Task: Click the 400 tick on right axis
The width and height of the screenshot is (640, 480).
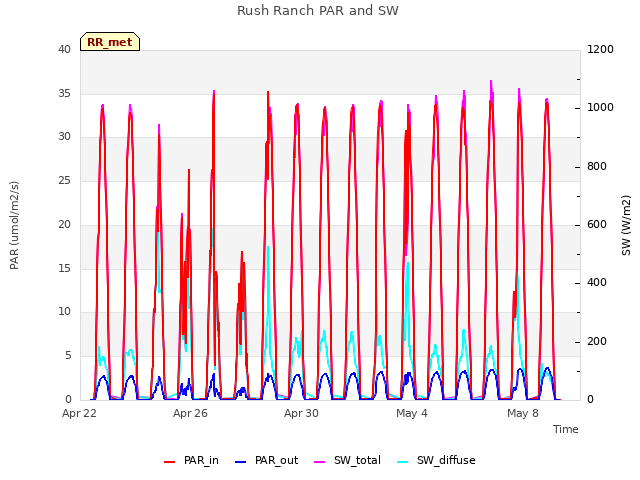Action: click(x=597, y=282)
